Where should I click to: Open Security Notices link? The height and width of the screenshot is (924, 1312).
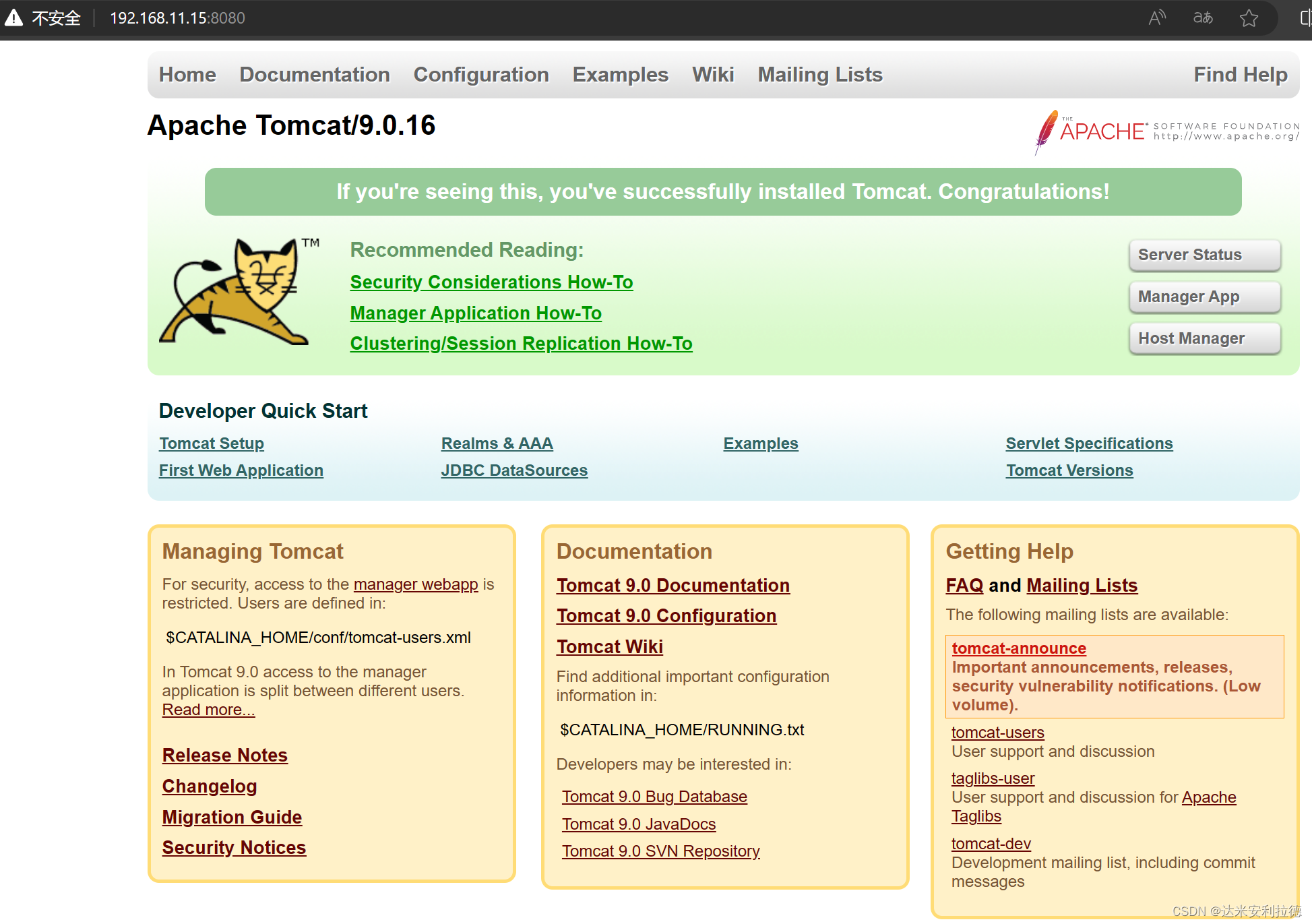point(234,848)
